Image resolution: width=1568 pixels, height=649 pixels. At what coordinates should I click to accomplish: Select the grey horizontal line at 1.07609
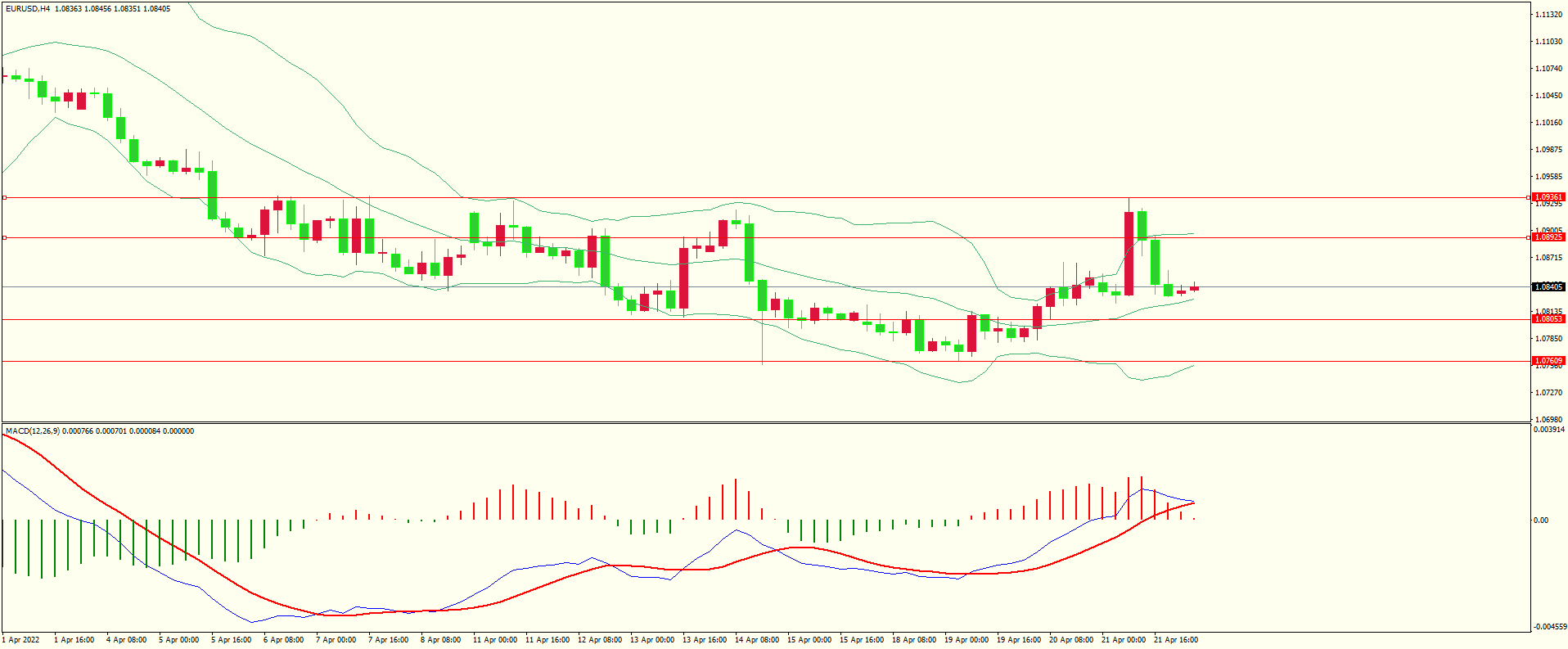[766, 361]
